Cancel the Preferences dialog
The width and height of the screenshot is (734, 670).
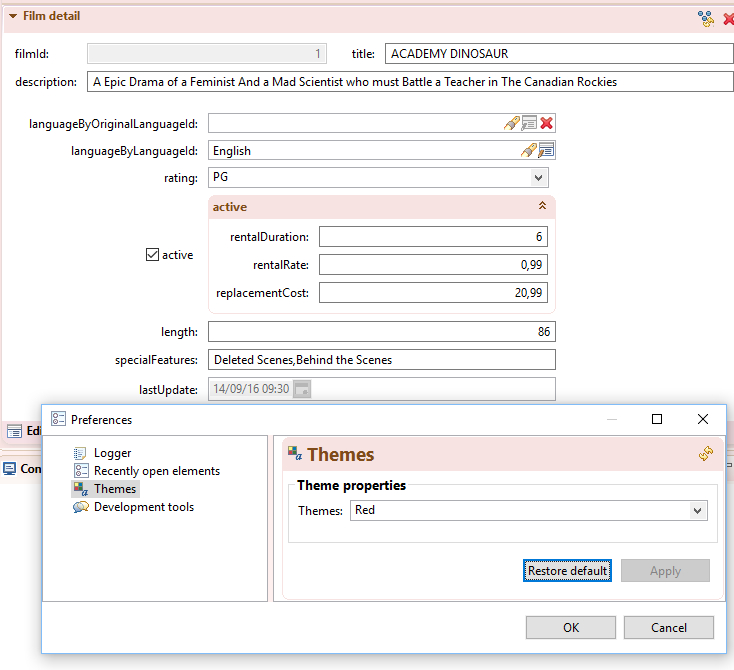click(668, 628)
